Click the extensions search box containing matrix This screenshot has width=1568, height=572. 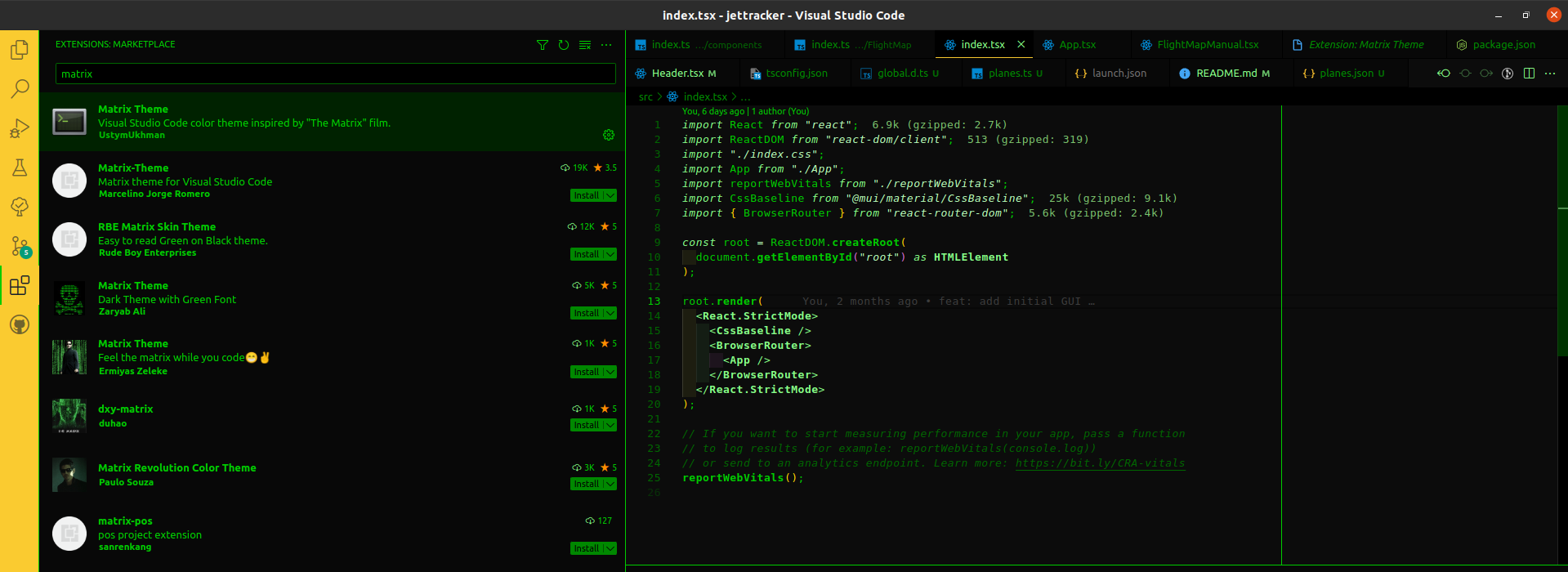335,74
